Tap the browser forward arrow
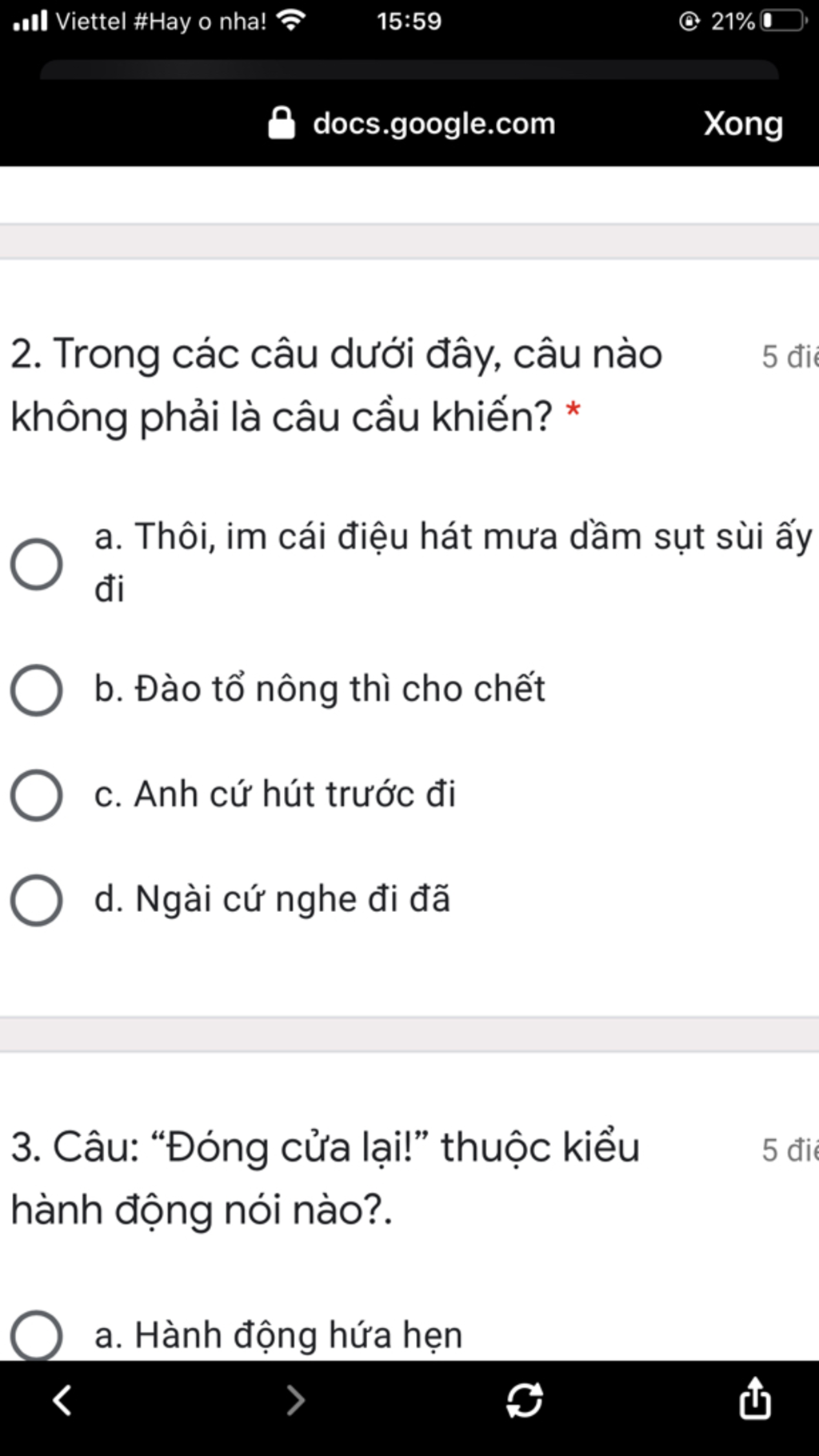The width and height of the screenshot is (819, 1456). coord(296,1400)
